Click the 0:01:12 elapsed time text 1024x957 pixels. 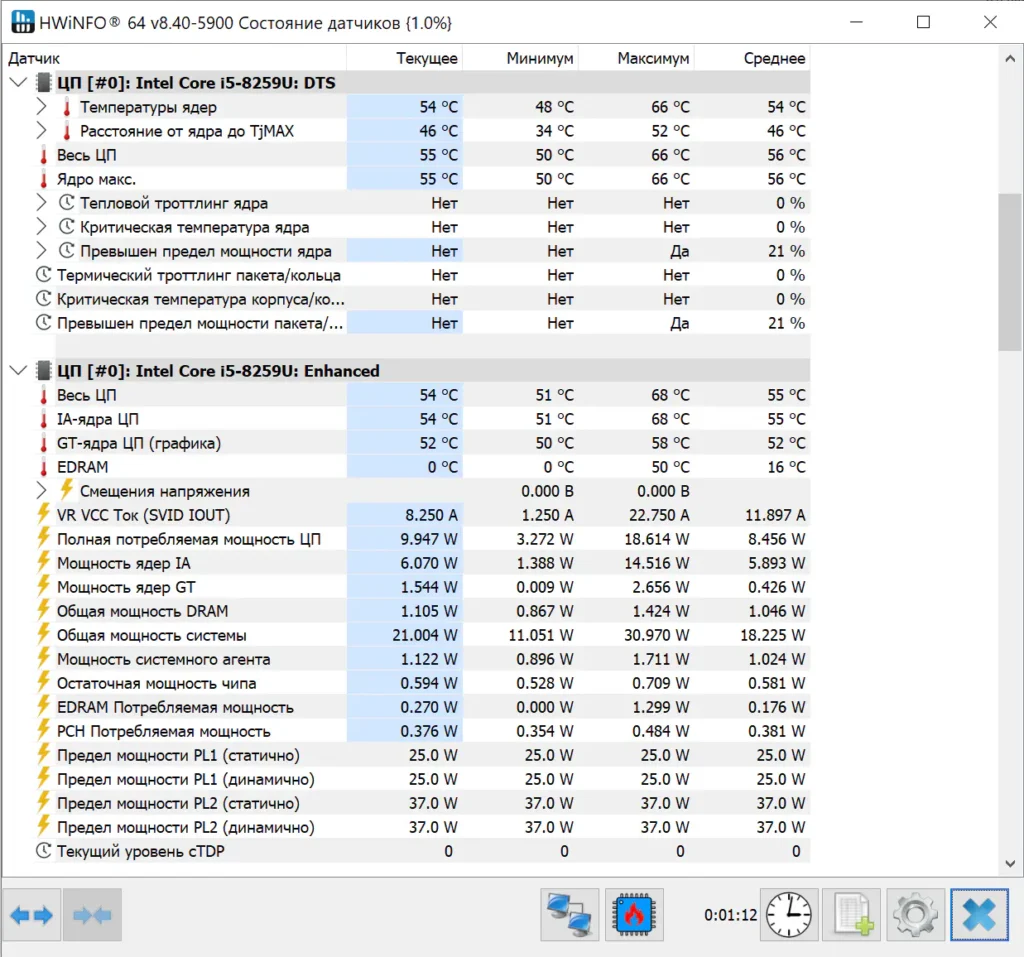click(x=730, y=915)
